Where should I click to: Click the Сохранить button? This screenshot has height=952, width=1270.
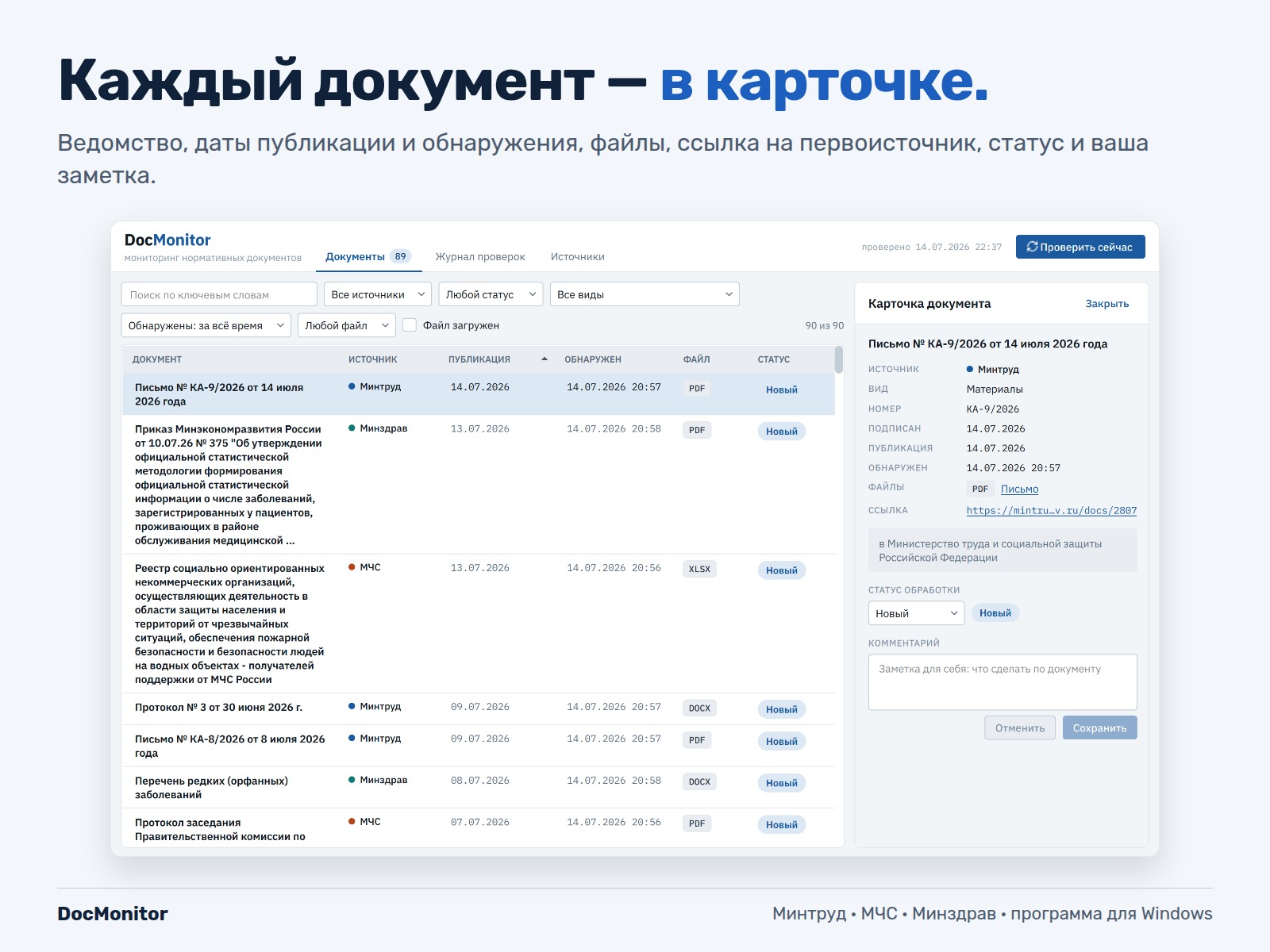pyautogui.click(x=1100, y=727)
